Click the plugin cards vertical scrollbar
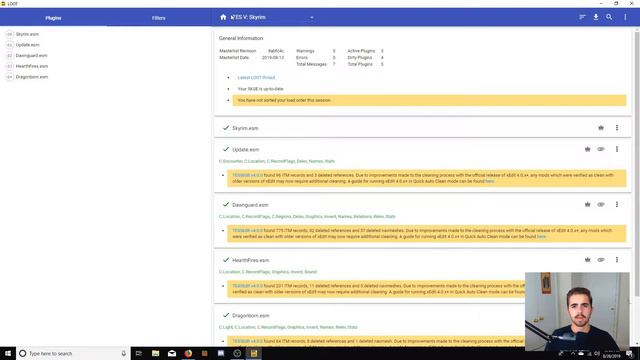This screenshot has width=640, height=360. 637,163
